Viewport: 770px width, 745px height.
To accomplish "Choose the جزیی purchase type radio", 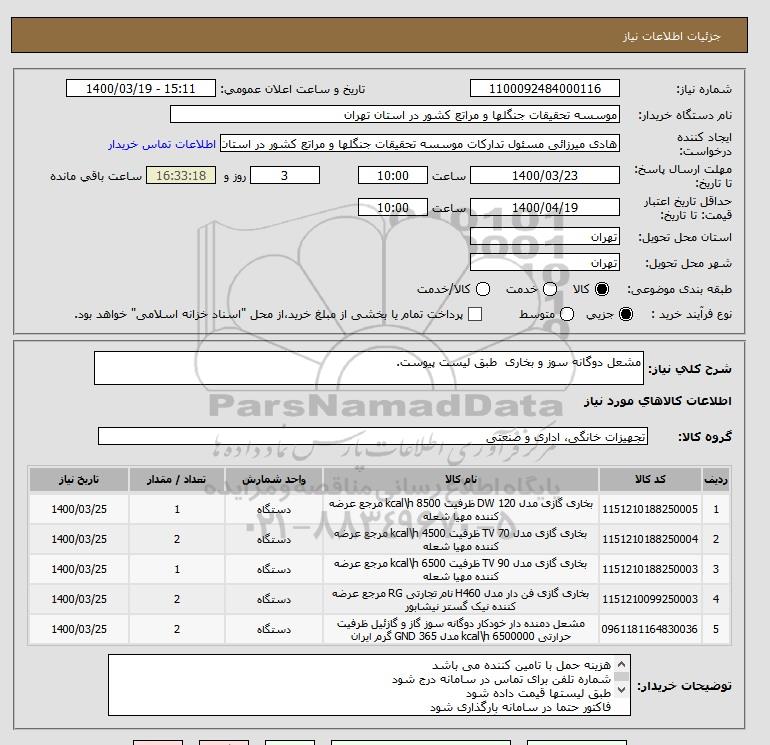I will point(626,314).
